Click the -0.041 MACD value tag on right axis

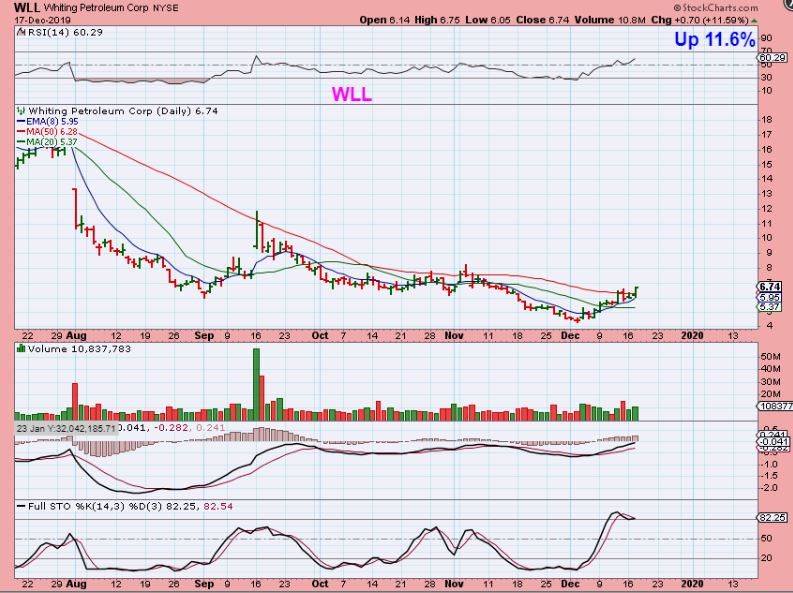(x=772, y=442)
